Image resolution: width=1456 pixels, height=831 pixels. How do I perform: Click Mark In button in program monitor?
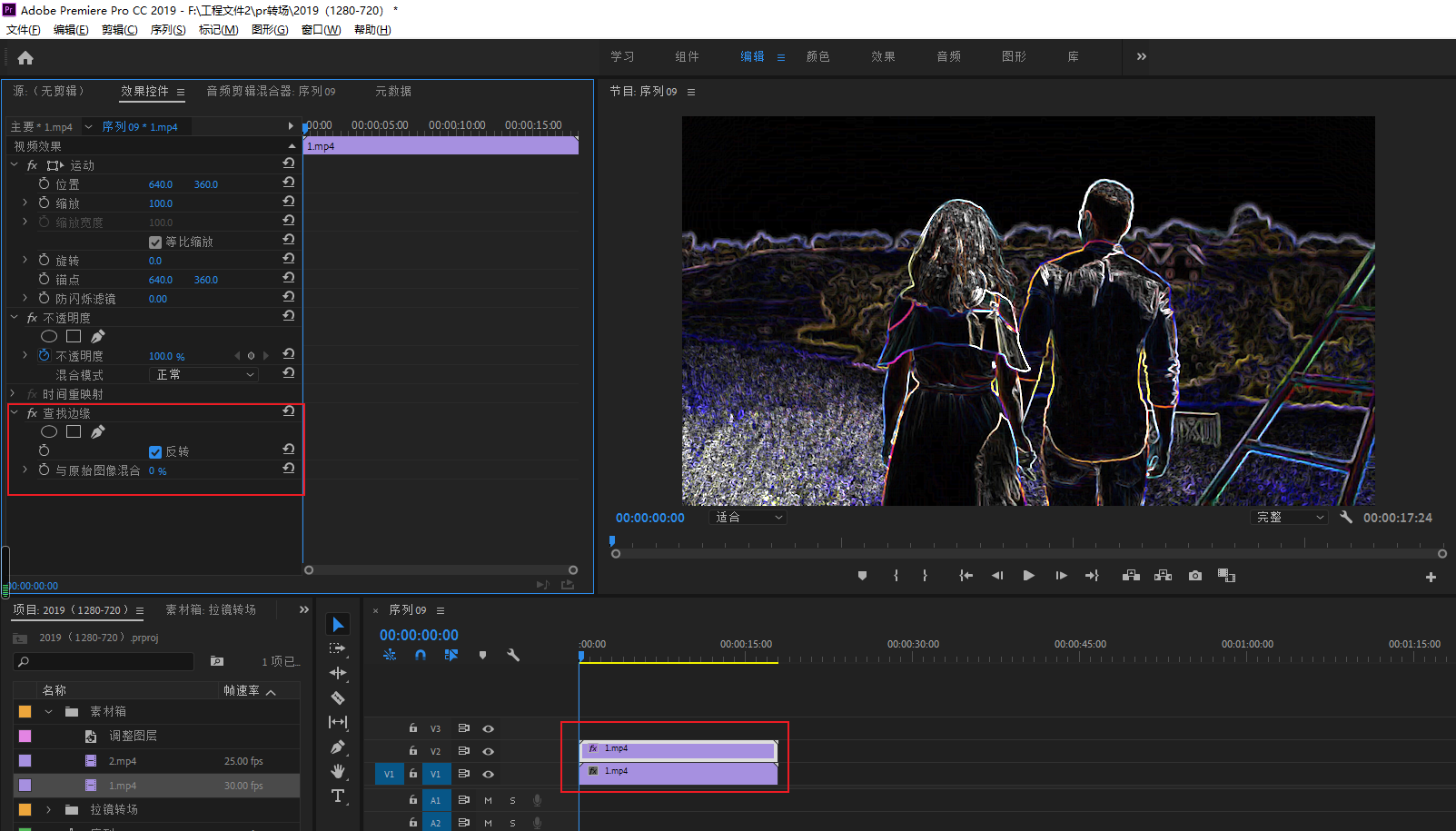tap(896, 576)
